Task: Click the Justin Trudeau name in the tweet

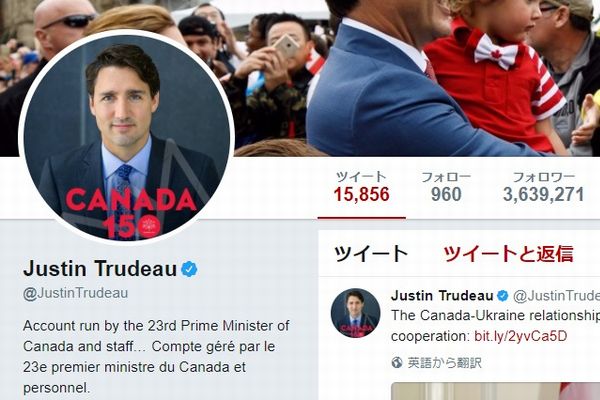Action: point(442,296)
